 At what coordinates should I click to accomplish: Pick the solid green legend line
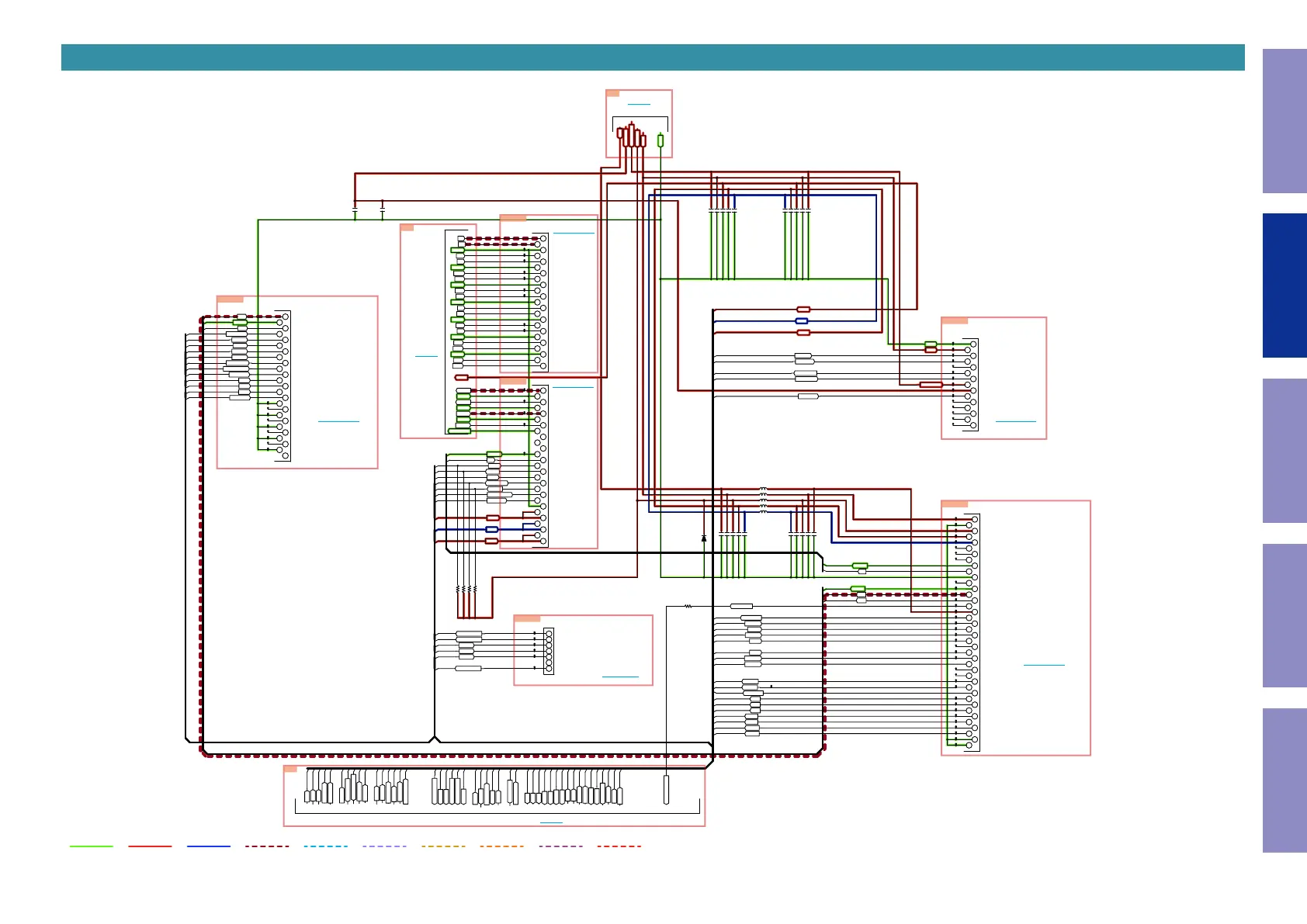tap(91, 846)
